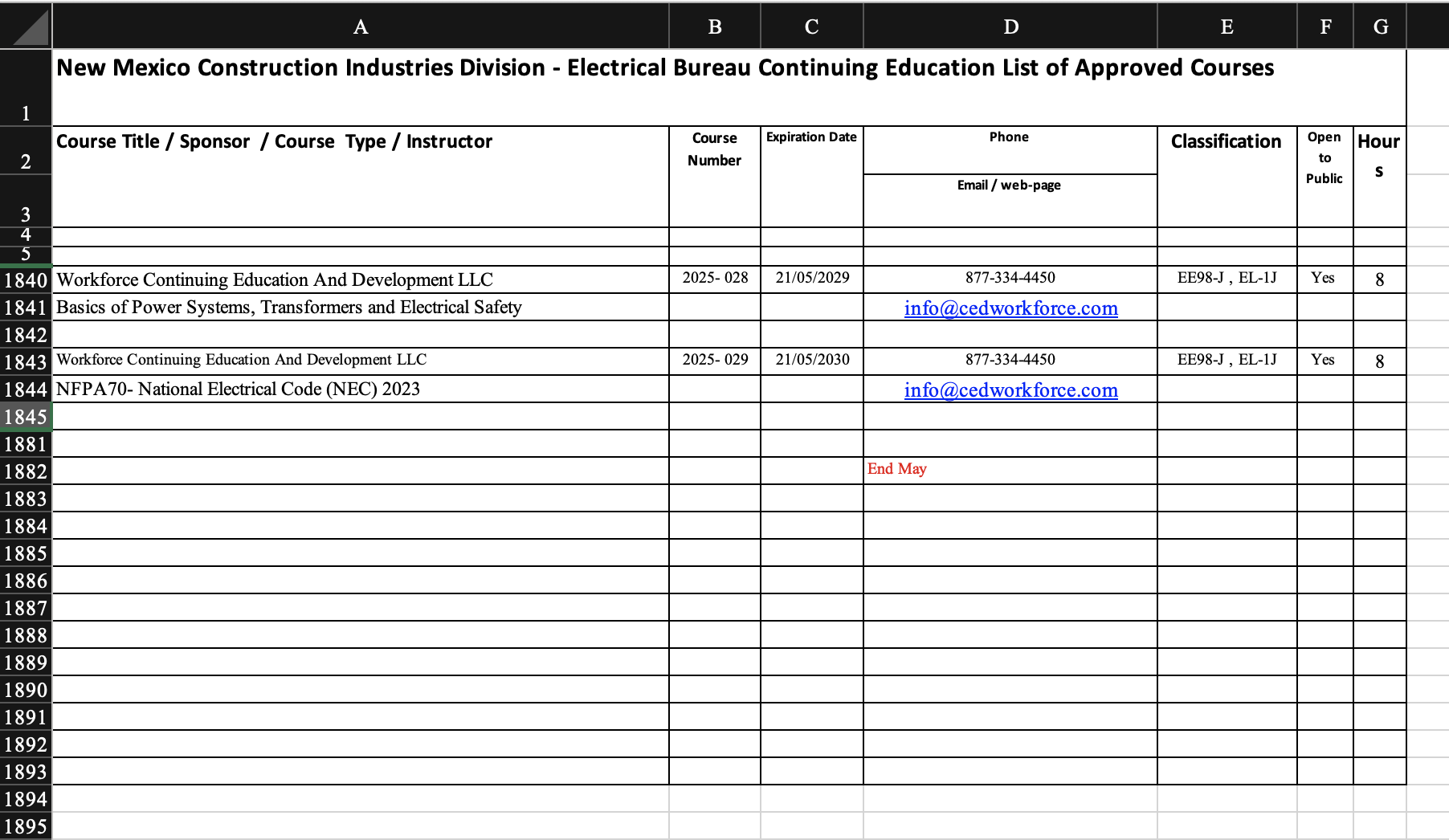Click the select-all corner triangle
1449x840 pixels.
click(x=30, y=28)
